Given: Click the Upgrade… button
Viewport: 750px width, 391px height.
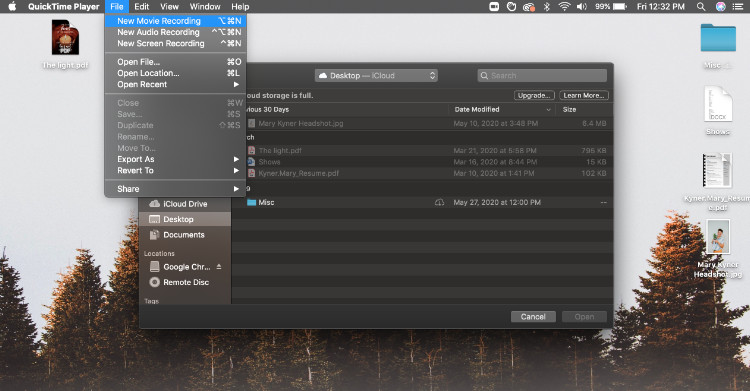Looking at the screenshot, I should pos(534,95).
